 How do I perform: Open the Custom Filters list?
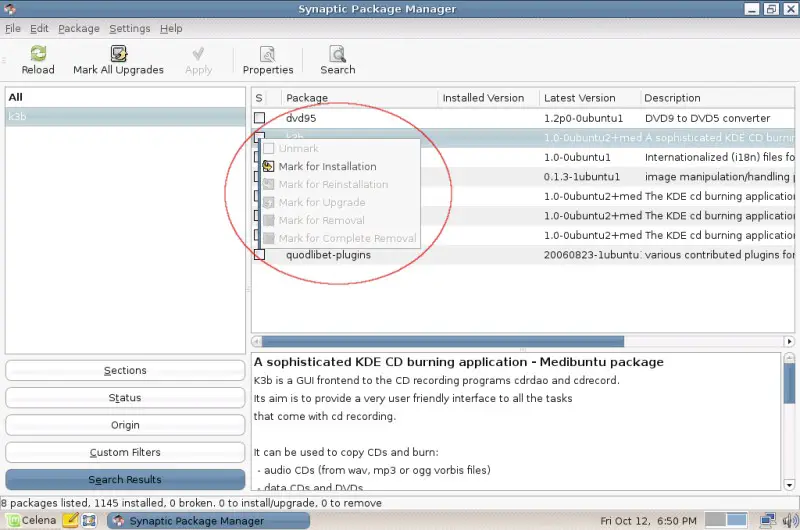pos(125,452)
